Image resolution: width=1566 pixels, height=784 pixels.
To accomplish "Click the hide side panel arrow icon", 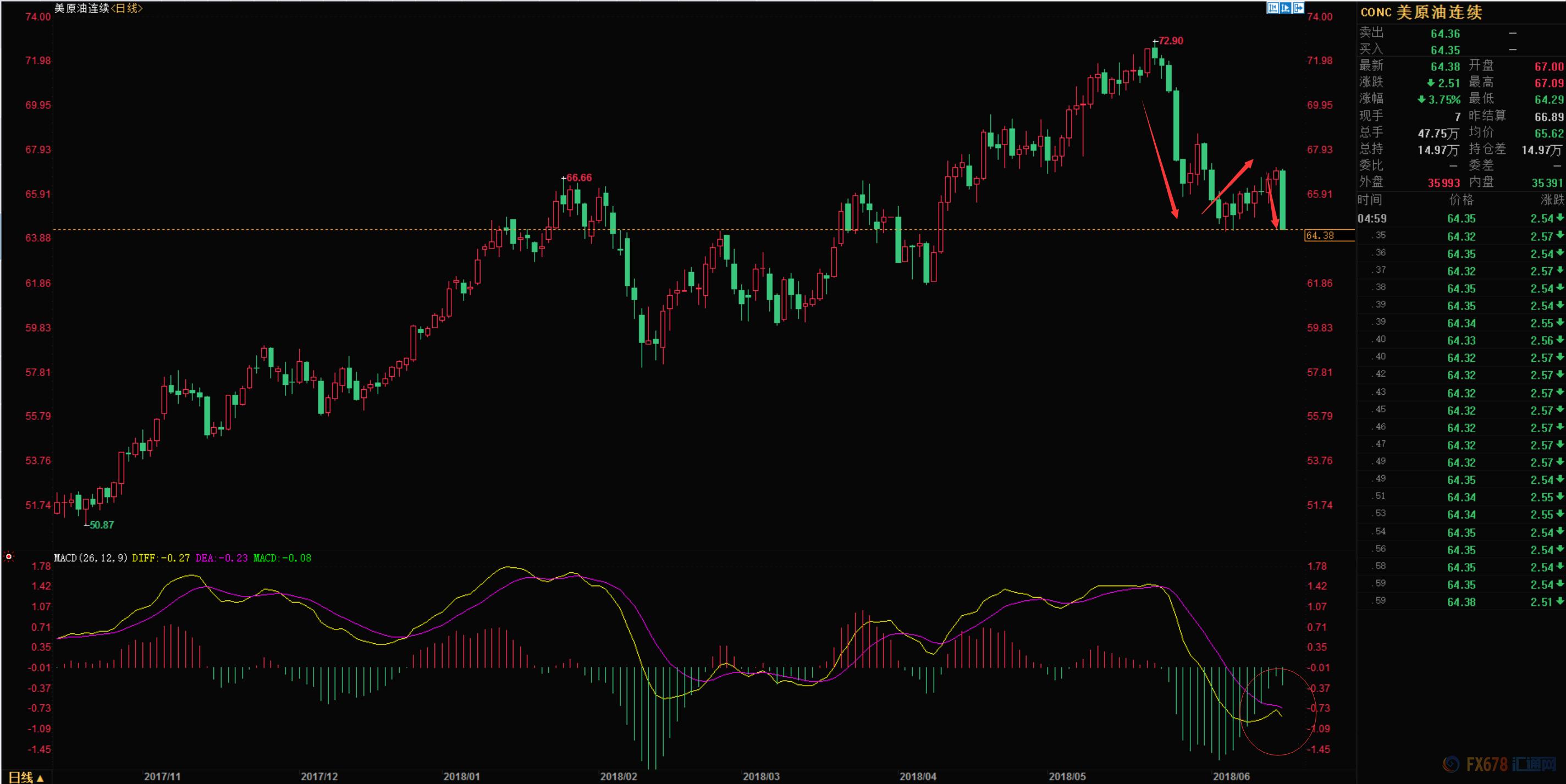I will click(x=1299, y=8).
